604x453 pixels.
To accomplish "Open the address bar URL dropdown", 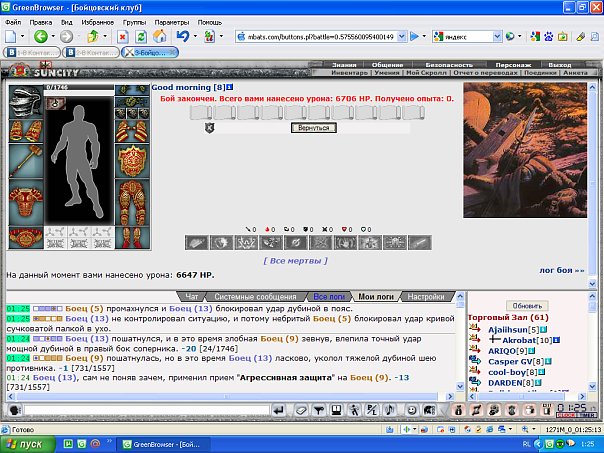I will [x=401, y=37].
